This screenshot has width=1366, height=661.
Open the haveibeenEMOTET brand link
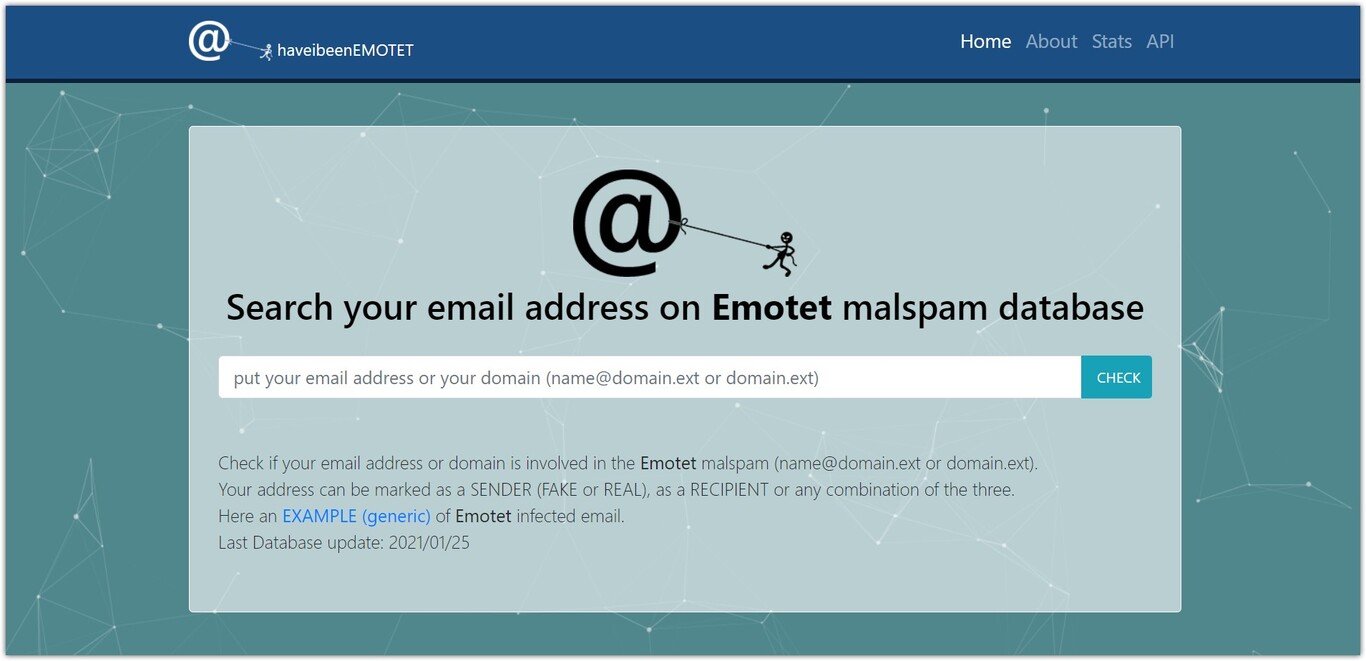[345, 50]
